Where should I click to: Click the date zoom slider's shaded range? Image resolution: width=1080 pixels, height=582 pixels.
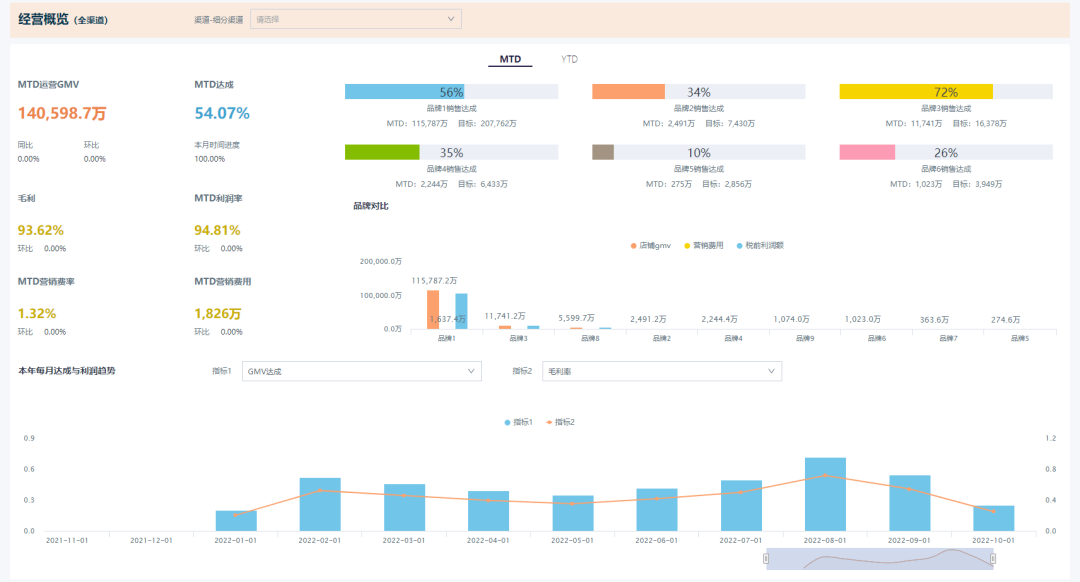click(880, 559)
